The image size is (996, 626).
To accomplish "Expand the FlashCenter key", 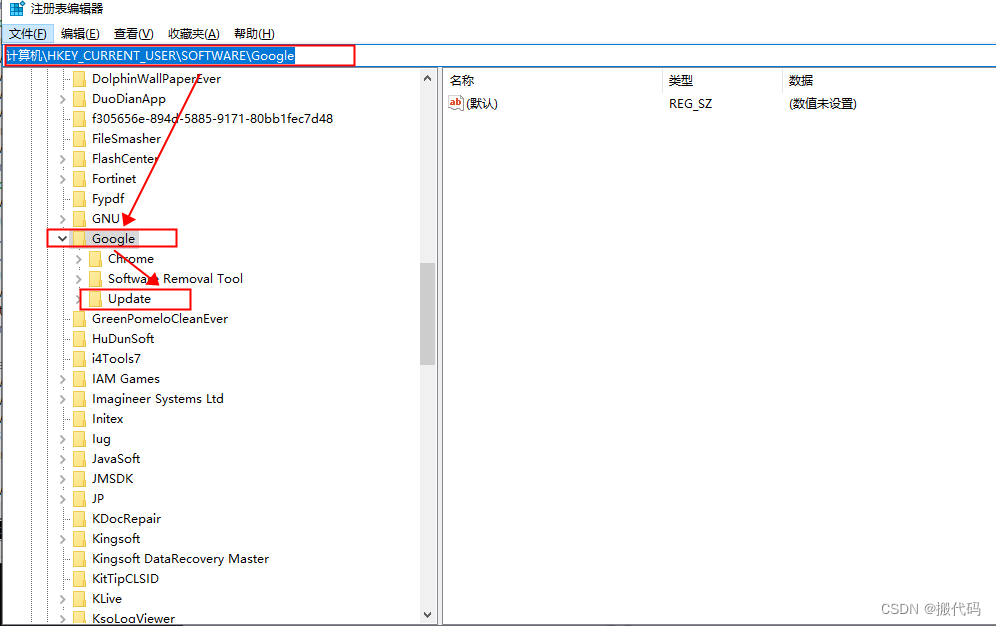I will pyautogui.click(x=62, y=159).
